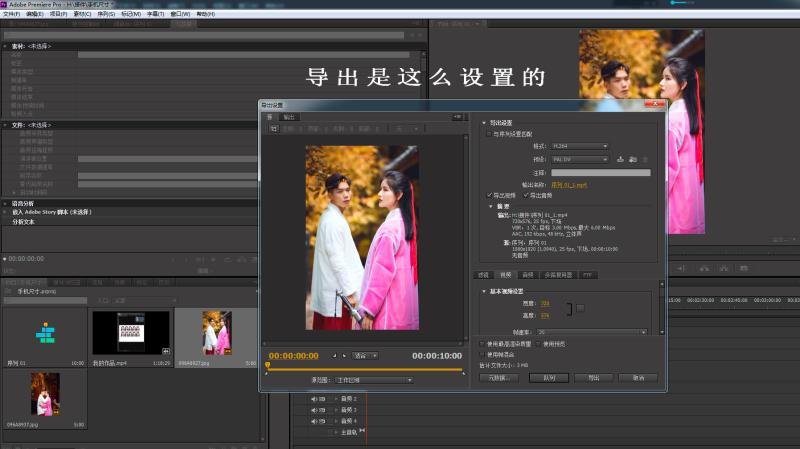Viewport: 800px width, 449px height.
Task: Mute the 音频 2 track speaker icon
Action: tap(314, 399)
